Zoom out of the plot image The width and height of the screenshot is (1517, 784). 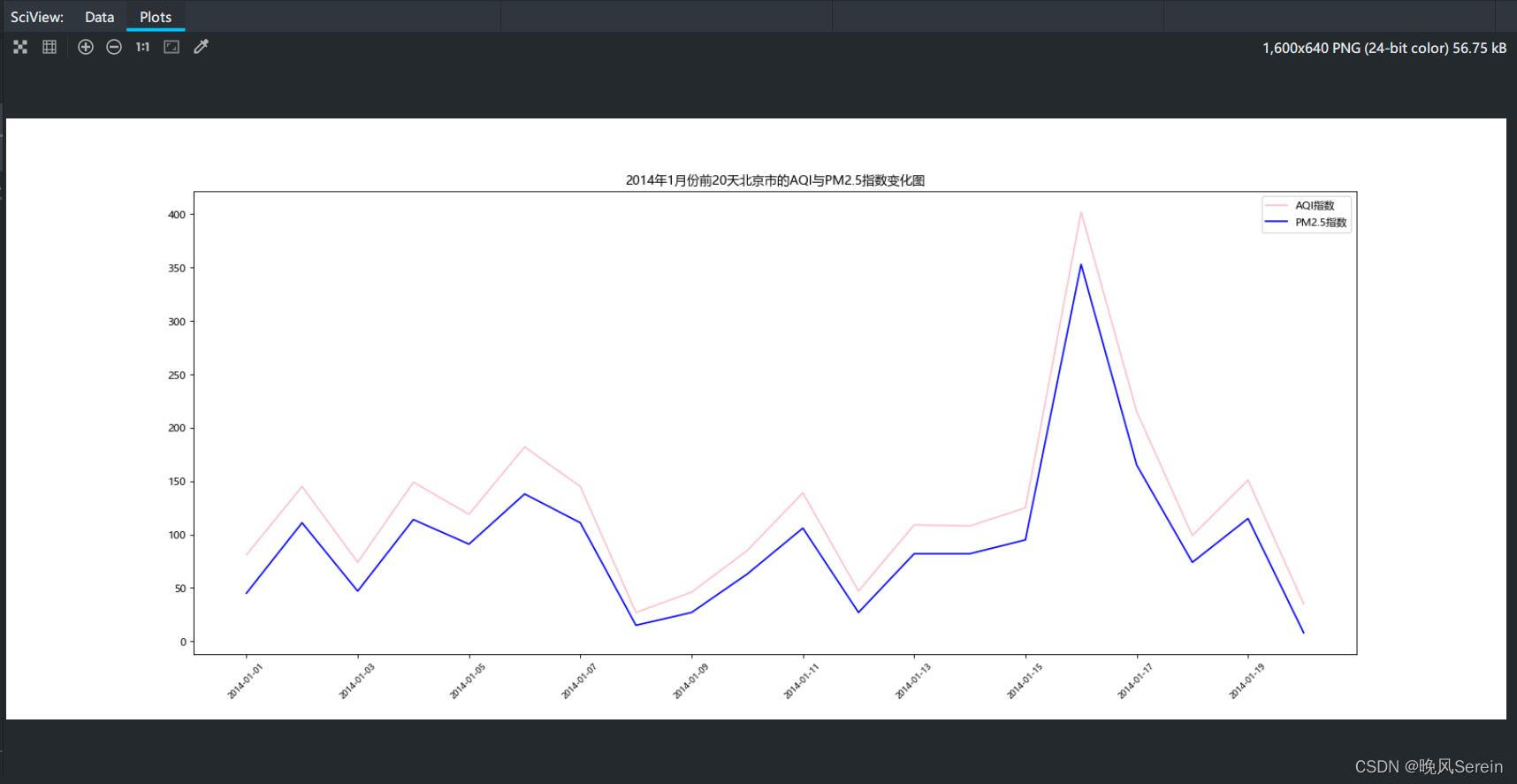(x=114, y=47)
